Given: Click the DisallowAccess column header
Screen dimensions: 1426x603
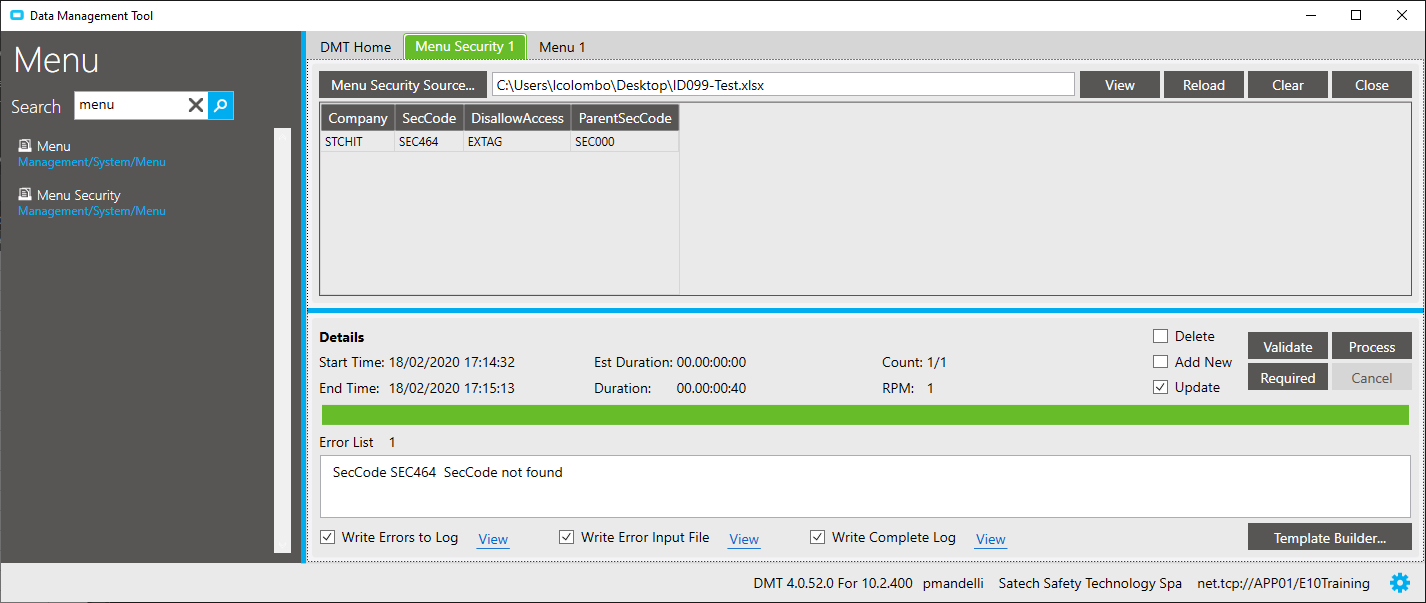Looking at the screenshot, I should point(517,118).
